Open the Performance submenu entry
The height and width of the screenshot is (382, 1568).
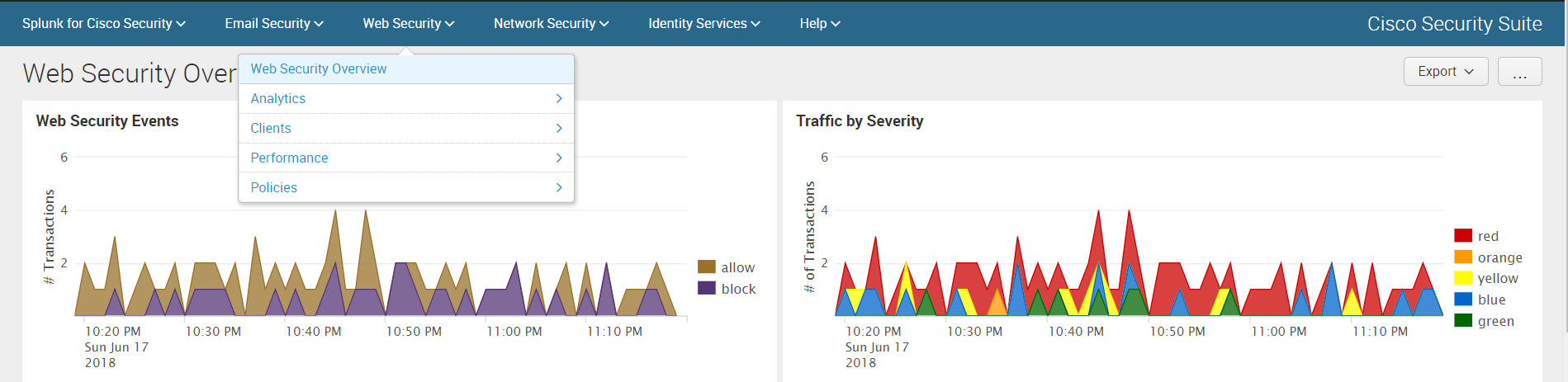coord(406,158)
